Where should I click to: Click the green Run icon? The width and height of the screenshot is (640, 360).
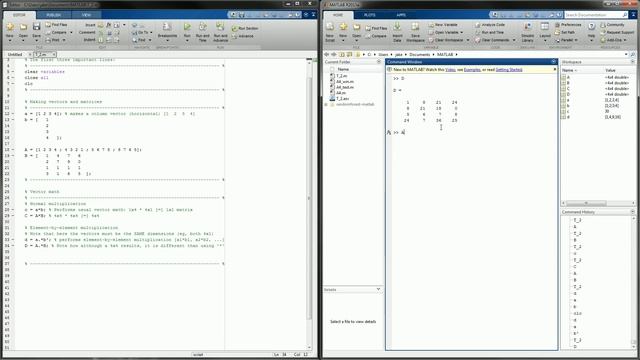coord(187,27)
